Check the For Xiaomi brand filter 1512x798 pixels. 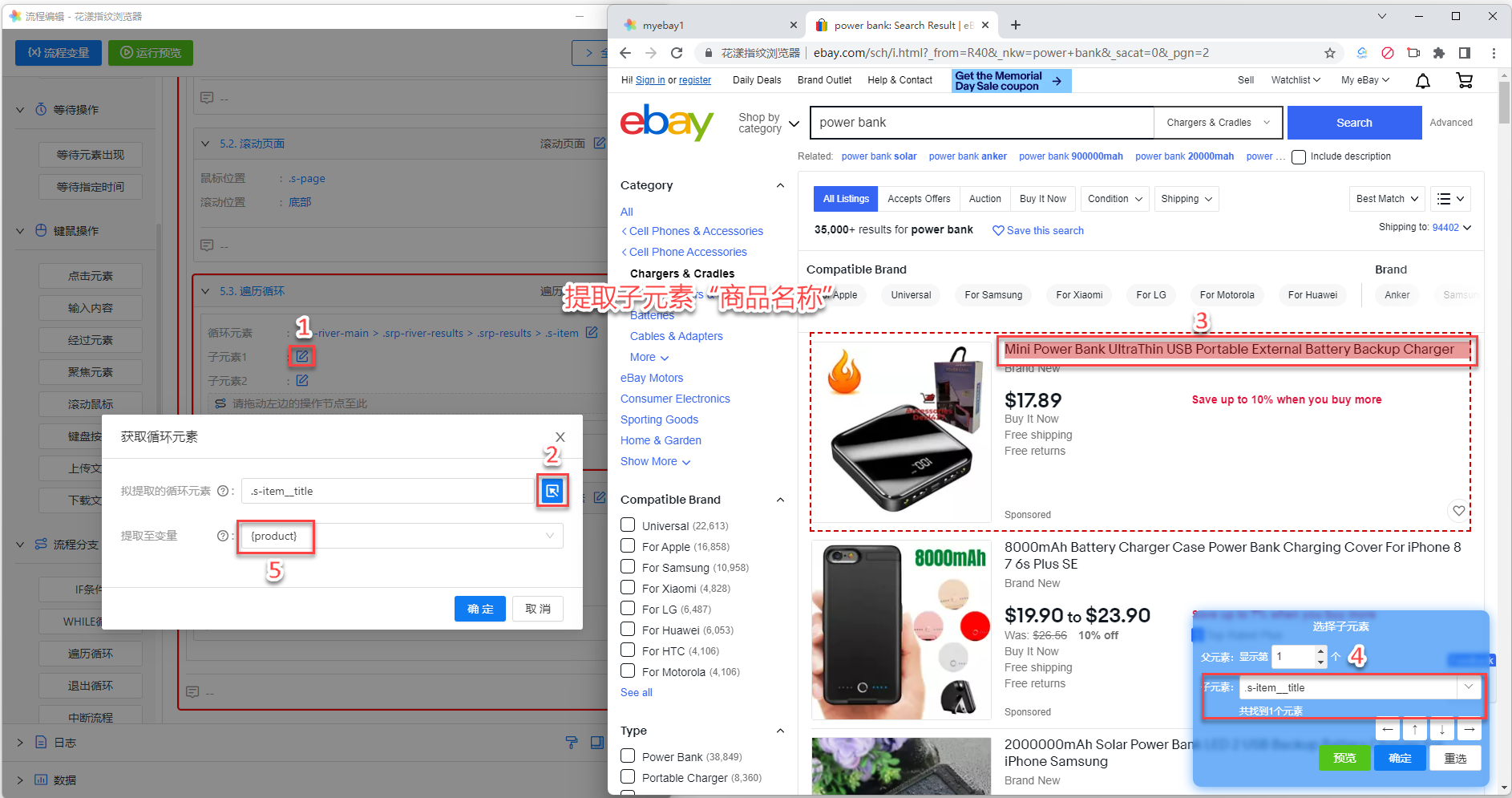[628, 588]
